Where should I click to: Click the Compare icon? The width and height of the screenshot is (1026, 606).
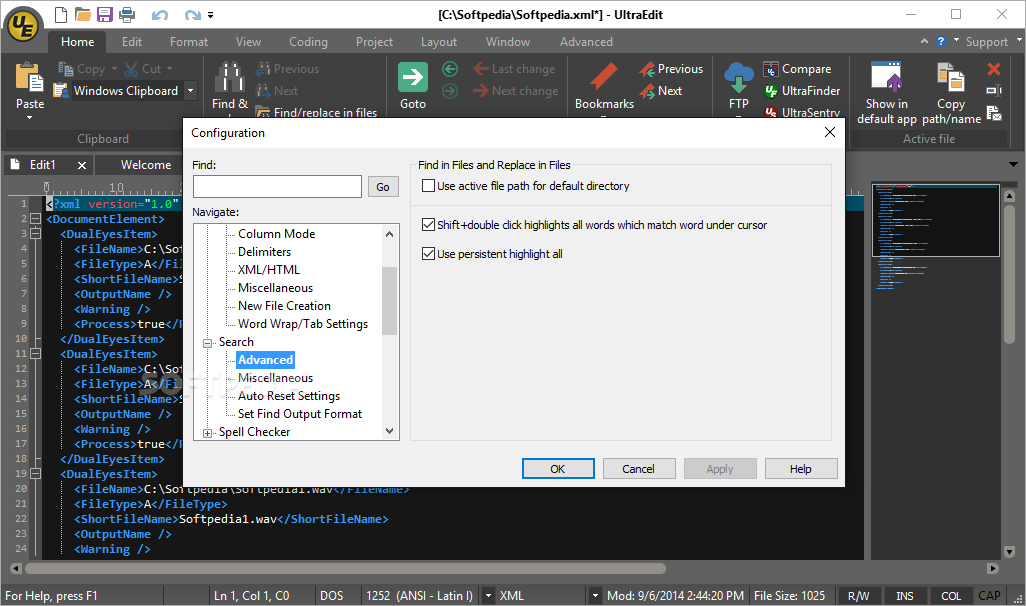[x=771, y=69]
